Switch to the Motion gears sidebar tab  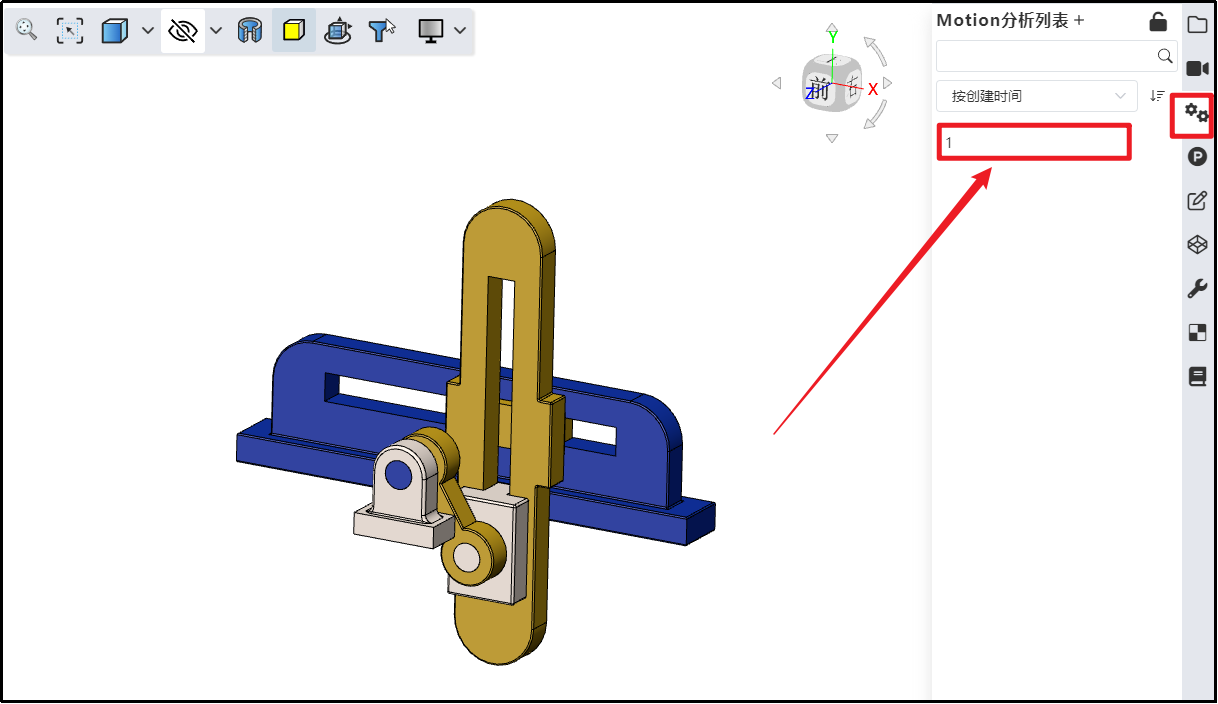pyautogui.click(x=1196, y=113)
